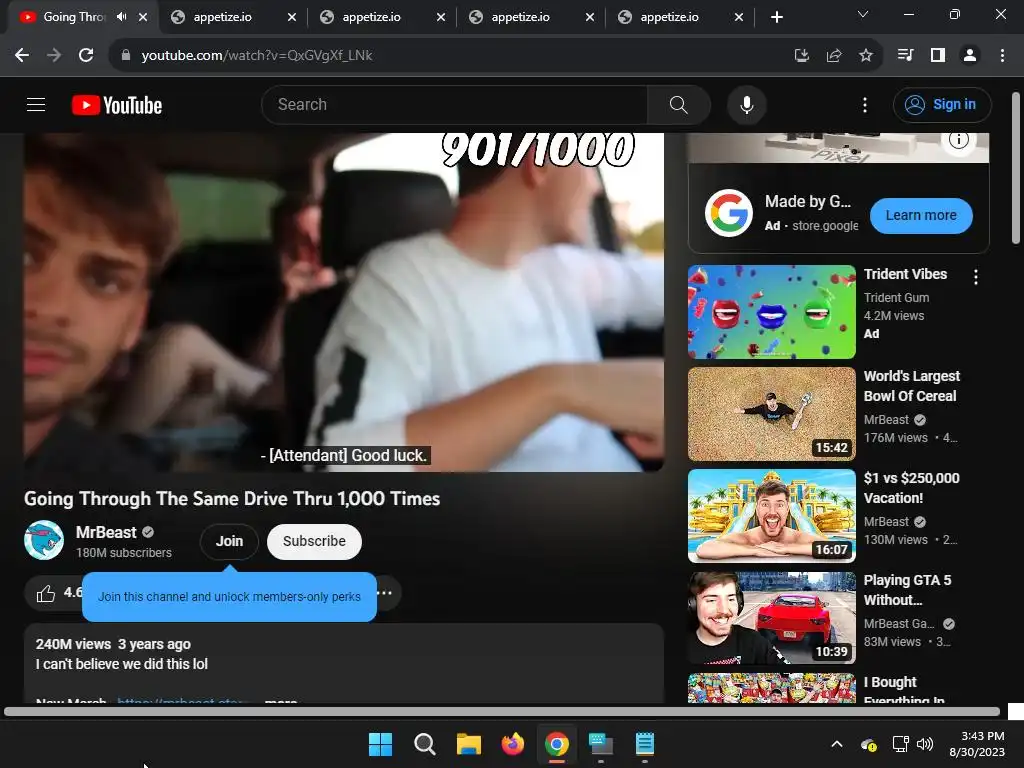Viewport: 1024px width, 768px height.
Task: Select the Going Through YouTube tab
Action: pos(73,17)
